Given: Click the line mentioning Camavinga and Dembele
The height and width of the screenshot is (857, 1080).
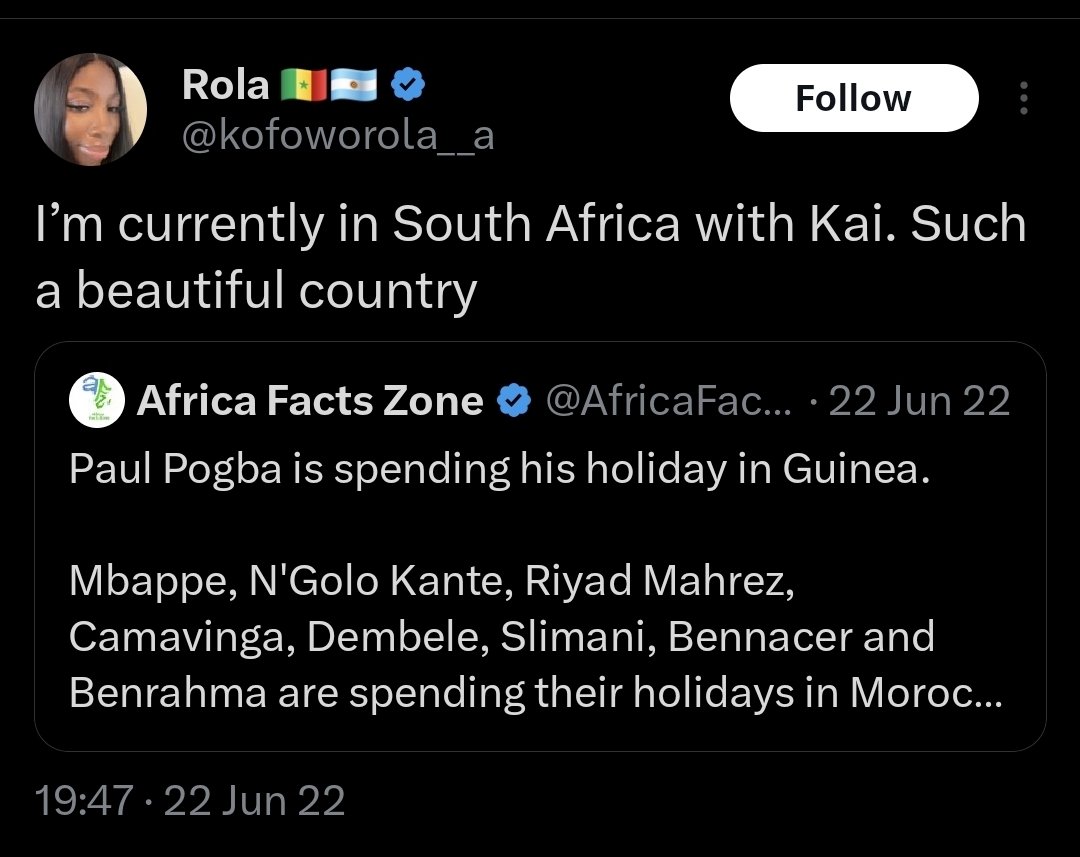Looking at the screenshot, I should tap(502, 636).
